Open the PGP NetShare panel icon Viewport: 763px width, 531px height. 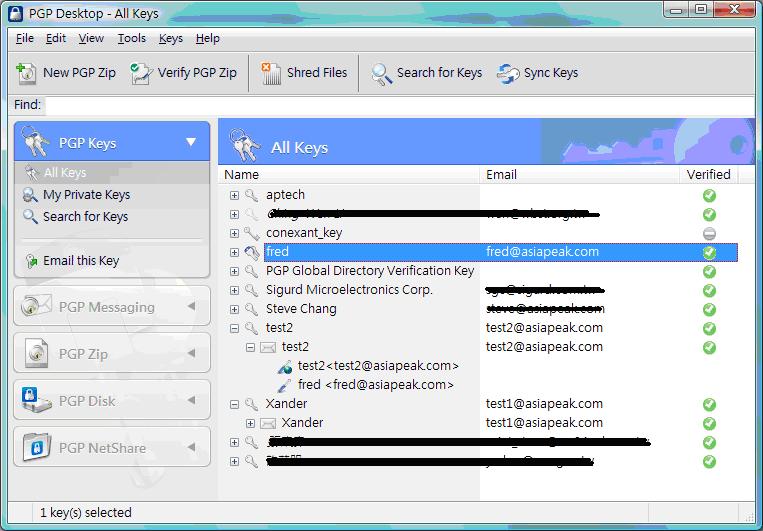(36, 447)
